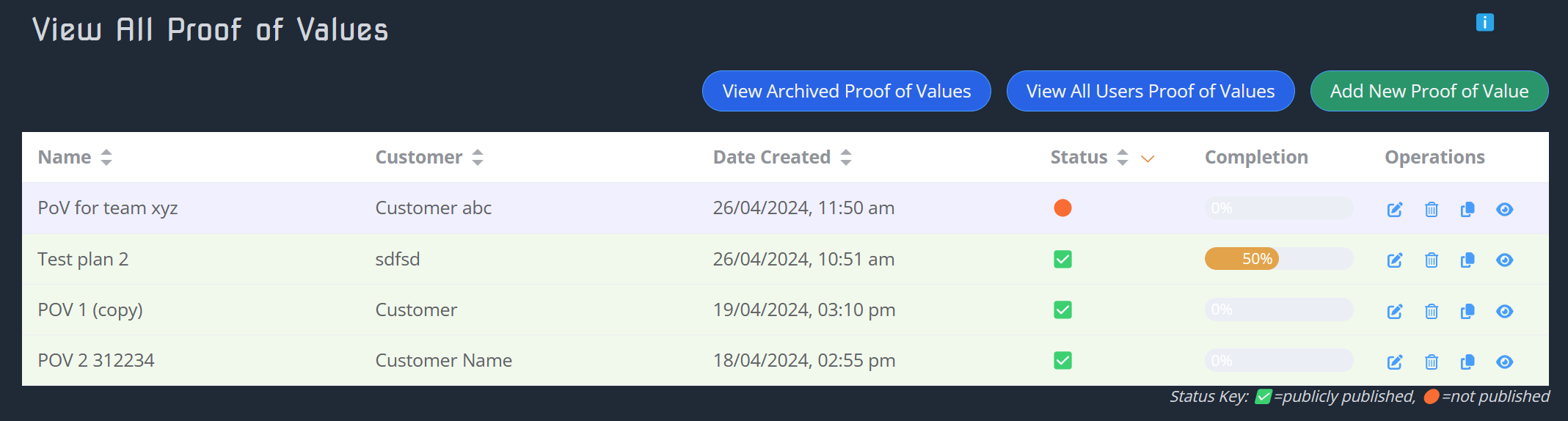Duplicate the POV 2 312234 entry
The width and height of the screenshot is (1568, 421).
[x=1467, y=362]
